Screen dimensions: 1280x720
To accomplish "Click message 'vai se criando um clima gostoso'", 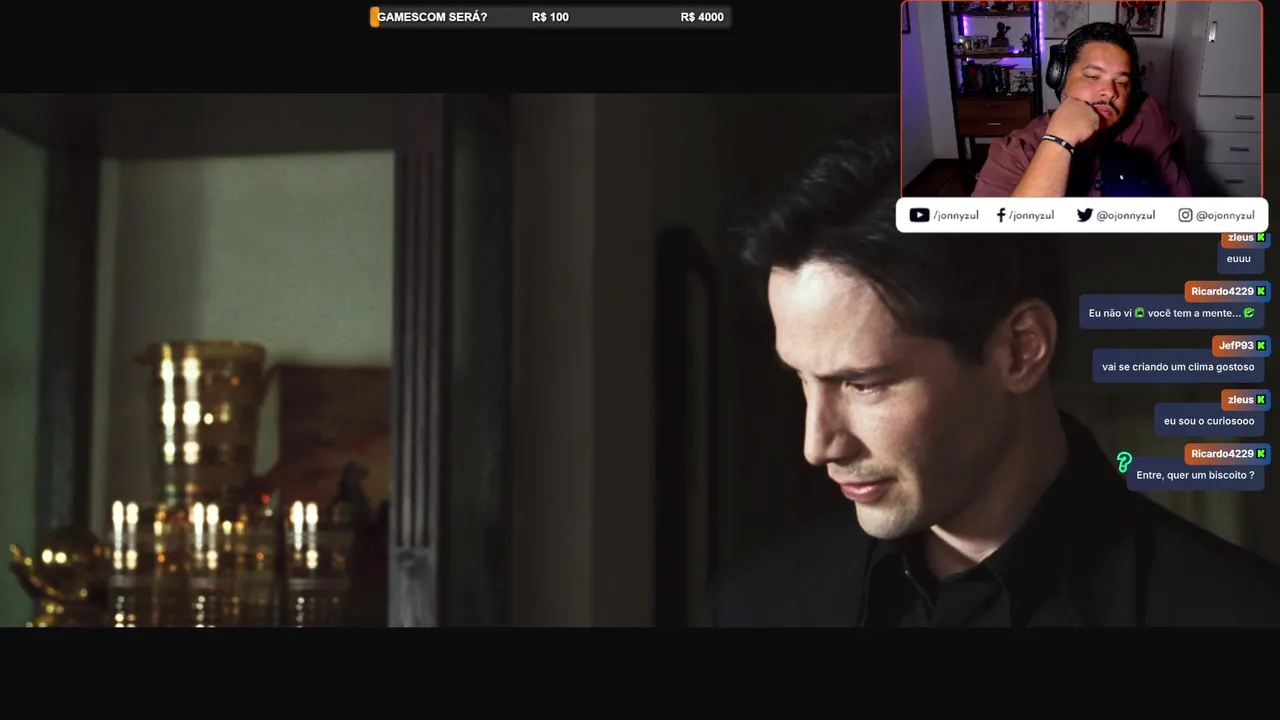I will [1178, 367].
